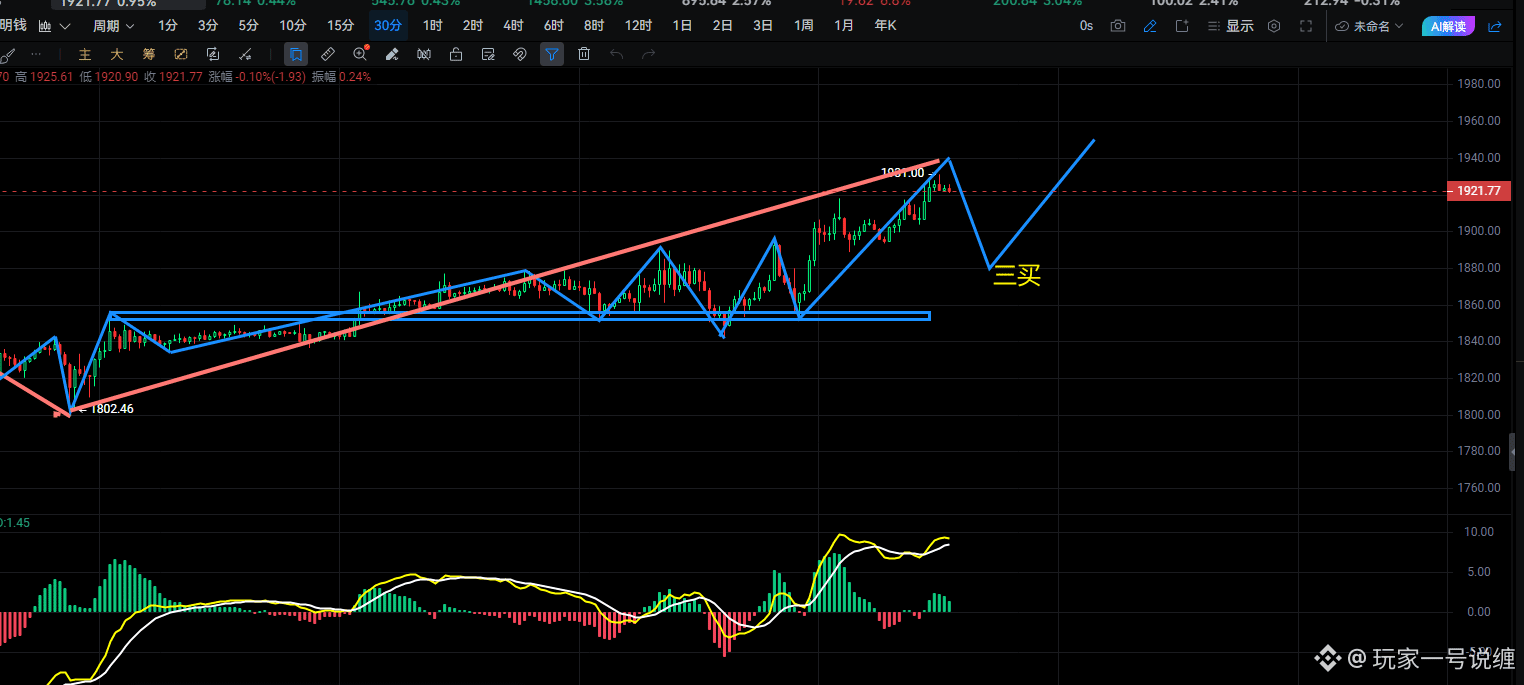Screen dimensions: 1524x685
Task: Switch to the 1日 timeframe
Action: tap(682, 26)
